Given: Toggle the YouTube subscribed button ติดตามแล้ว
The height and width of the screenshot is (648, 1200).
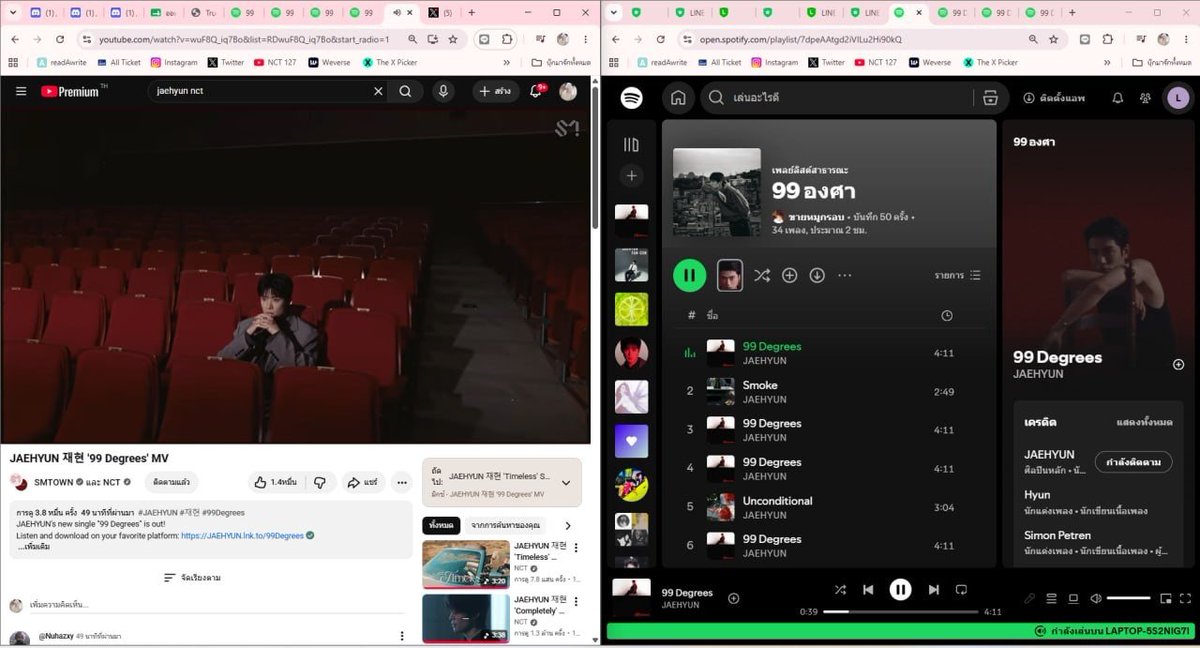Looking at the screenshot, I should point(171,482).
